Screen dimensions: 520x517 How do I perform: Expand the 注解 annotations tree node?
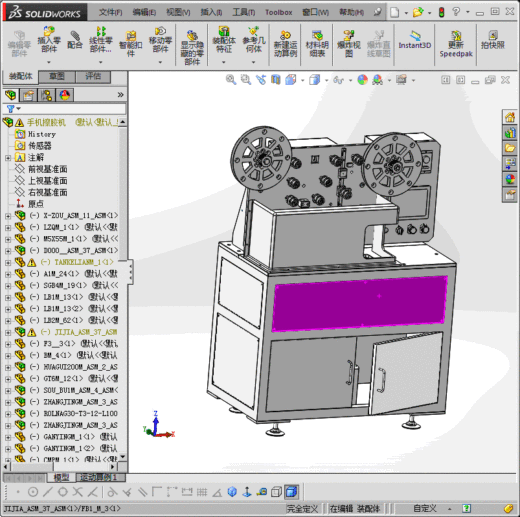click(x=8, y=158)
